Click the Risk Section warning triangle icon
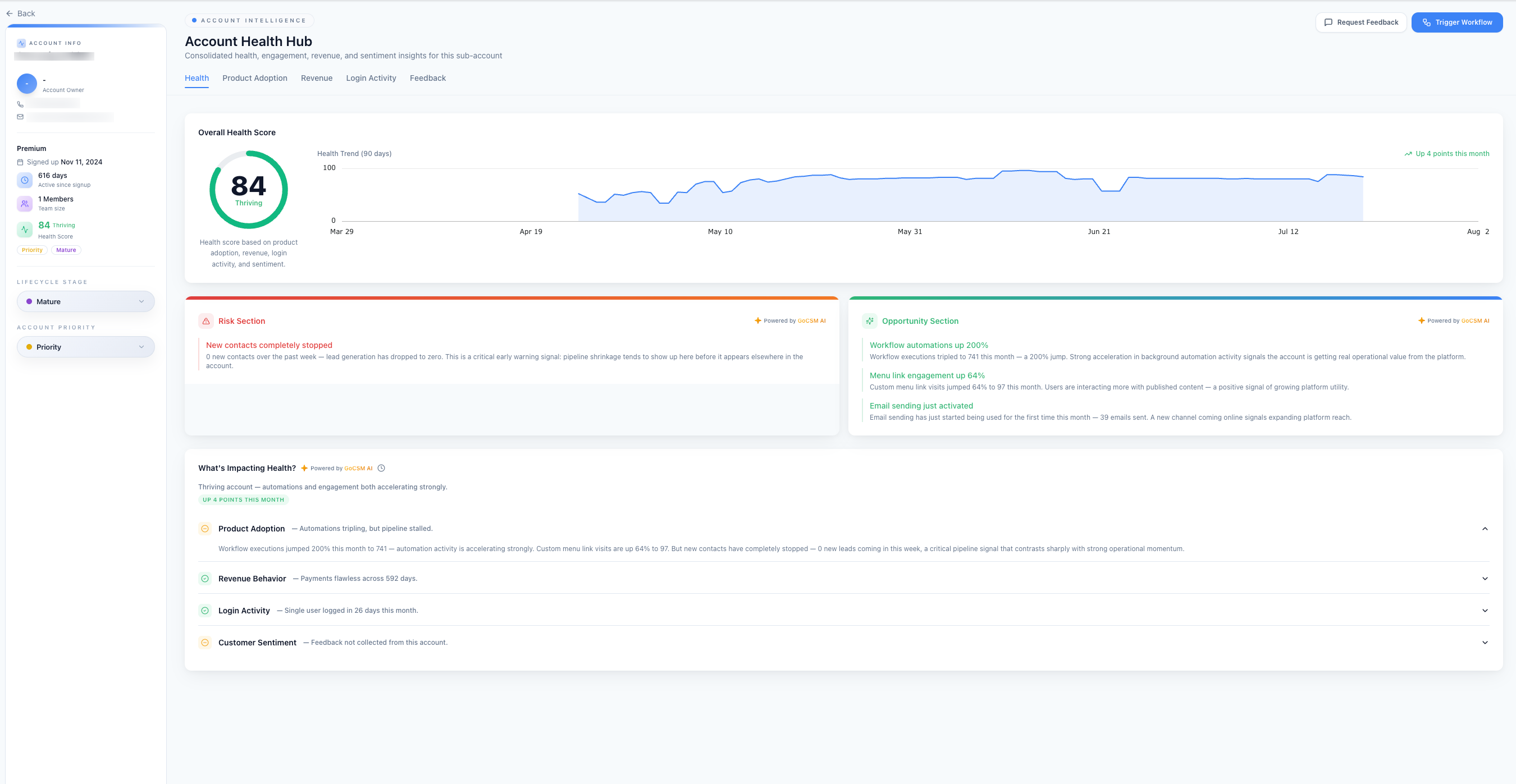Screen dimensions: 1516x784 click(x=206, y=321)
